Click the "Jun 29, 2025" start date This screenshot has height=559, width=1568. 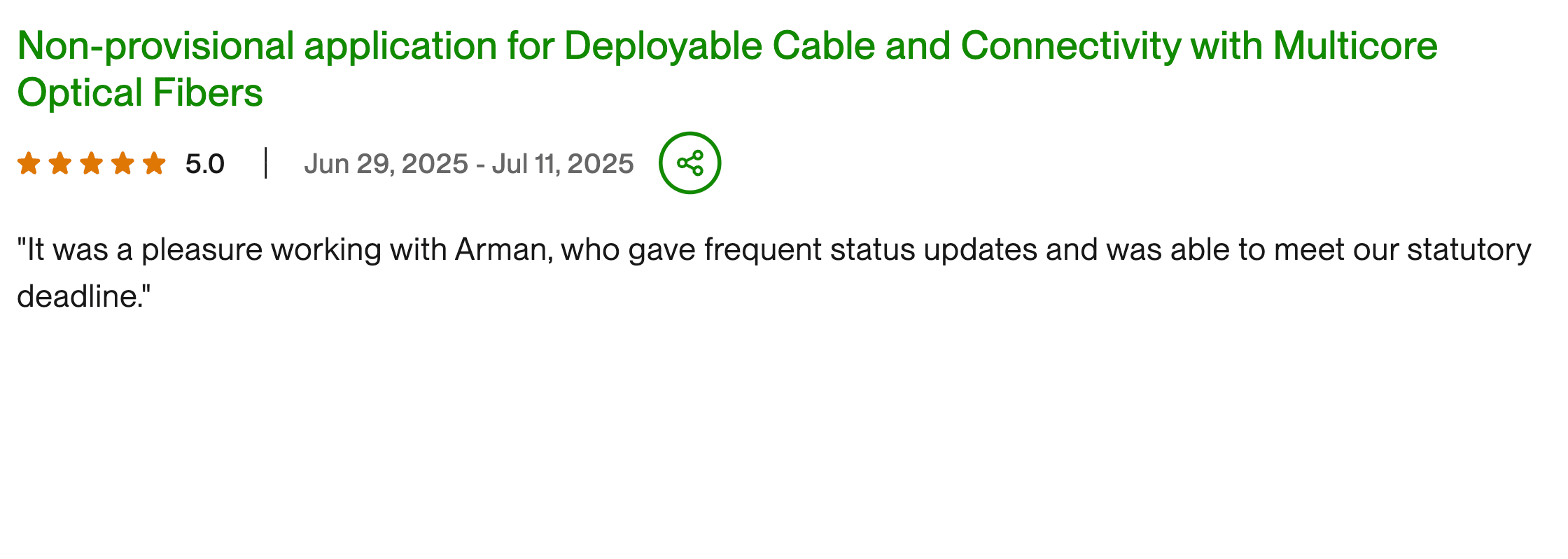pos(386,164)
